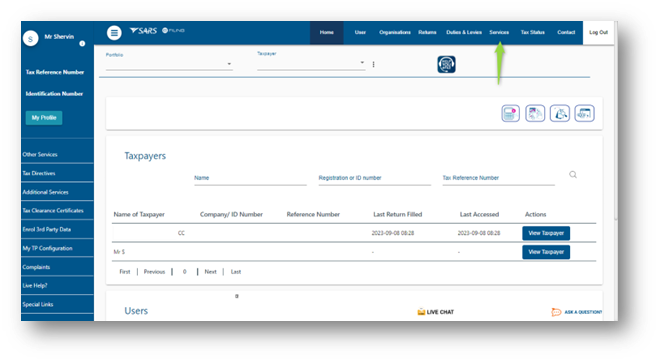Expand the Taxpayer dropdown
Viewport: 660px width, 363px height.
tap(311, 63)
